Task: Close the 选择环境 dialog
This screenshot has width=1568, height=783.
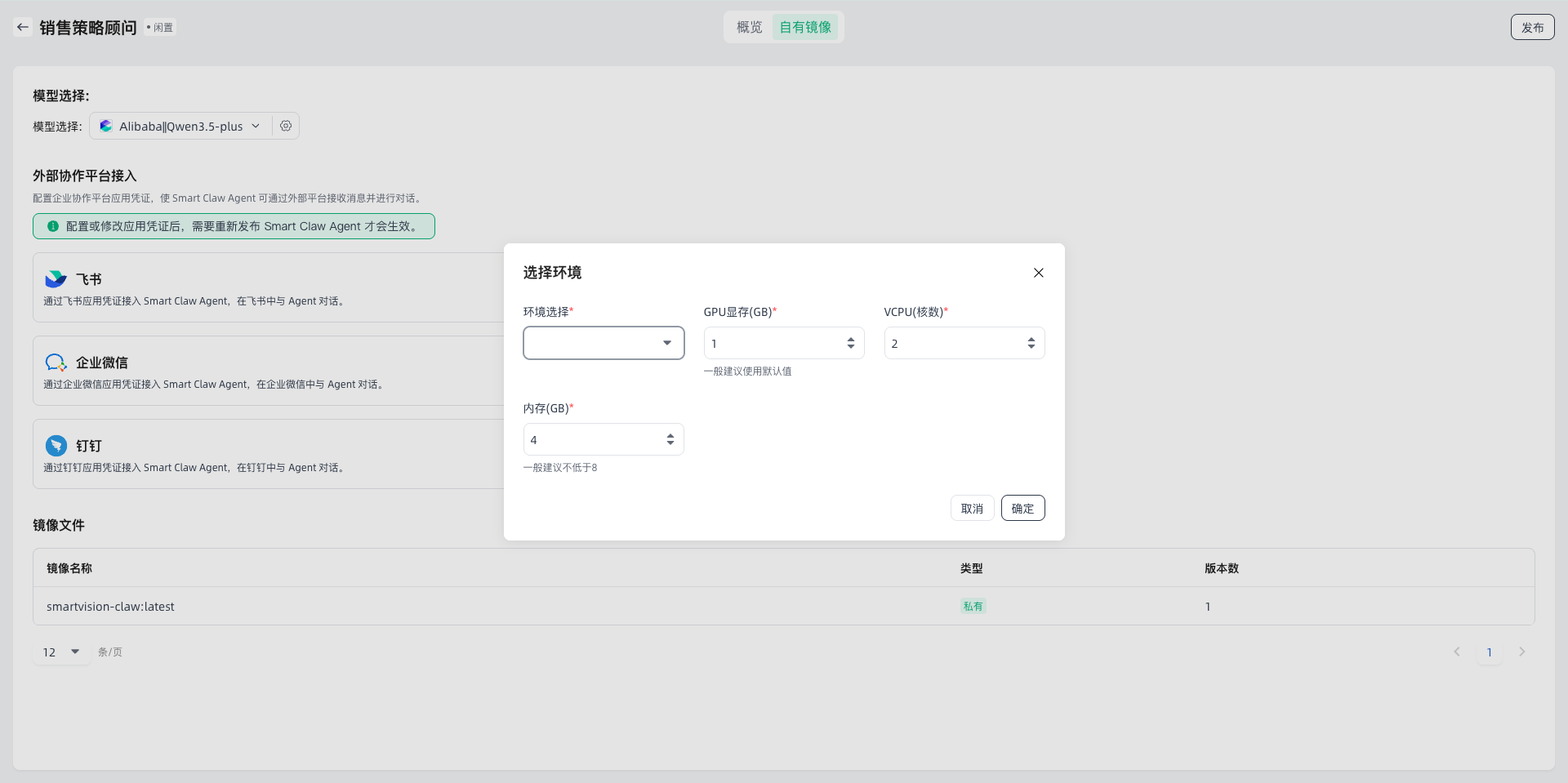Action: pyautogui.click(x=1038, y=273)
